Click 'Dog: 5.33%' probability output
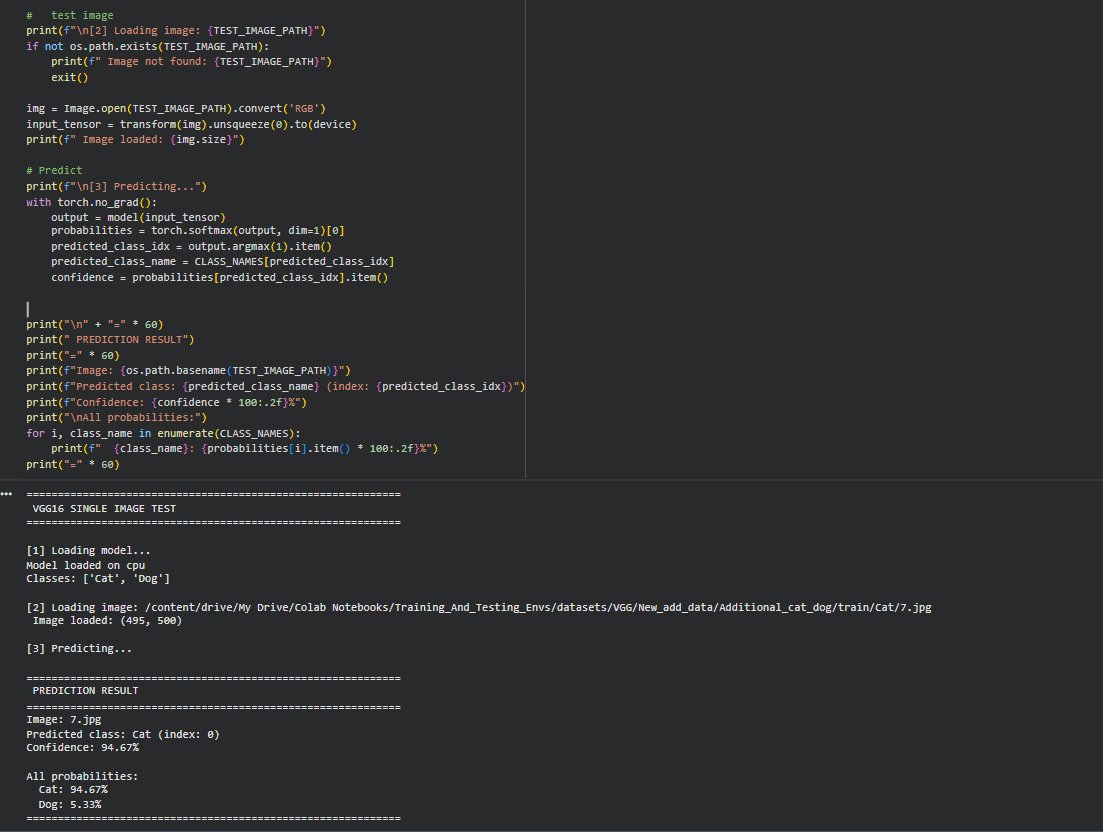 tap(70, 805)
